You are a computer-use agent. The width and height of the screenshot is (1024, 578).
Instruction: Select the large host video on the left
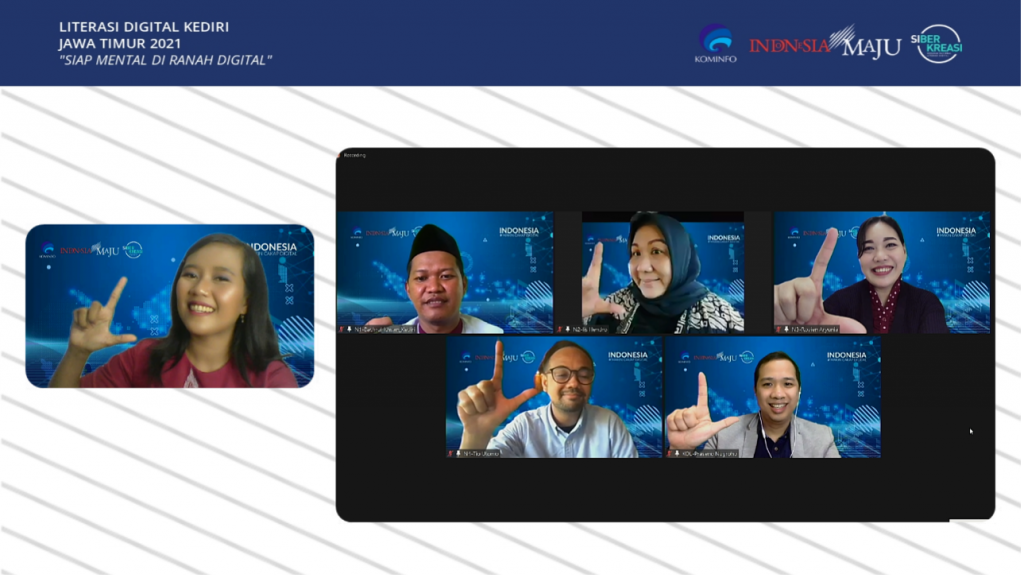coord(169,305)
